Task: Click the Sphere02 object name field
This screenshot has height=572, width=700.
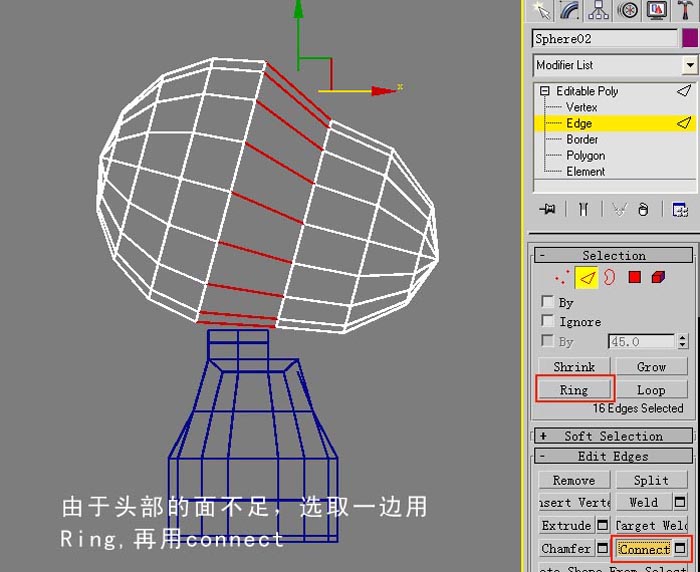Action: [604, 38]
